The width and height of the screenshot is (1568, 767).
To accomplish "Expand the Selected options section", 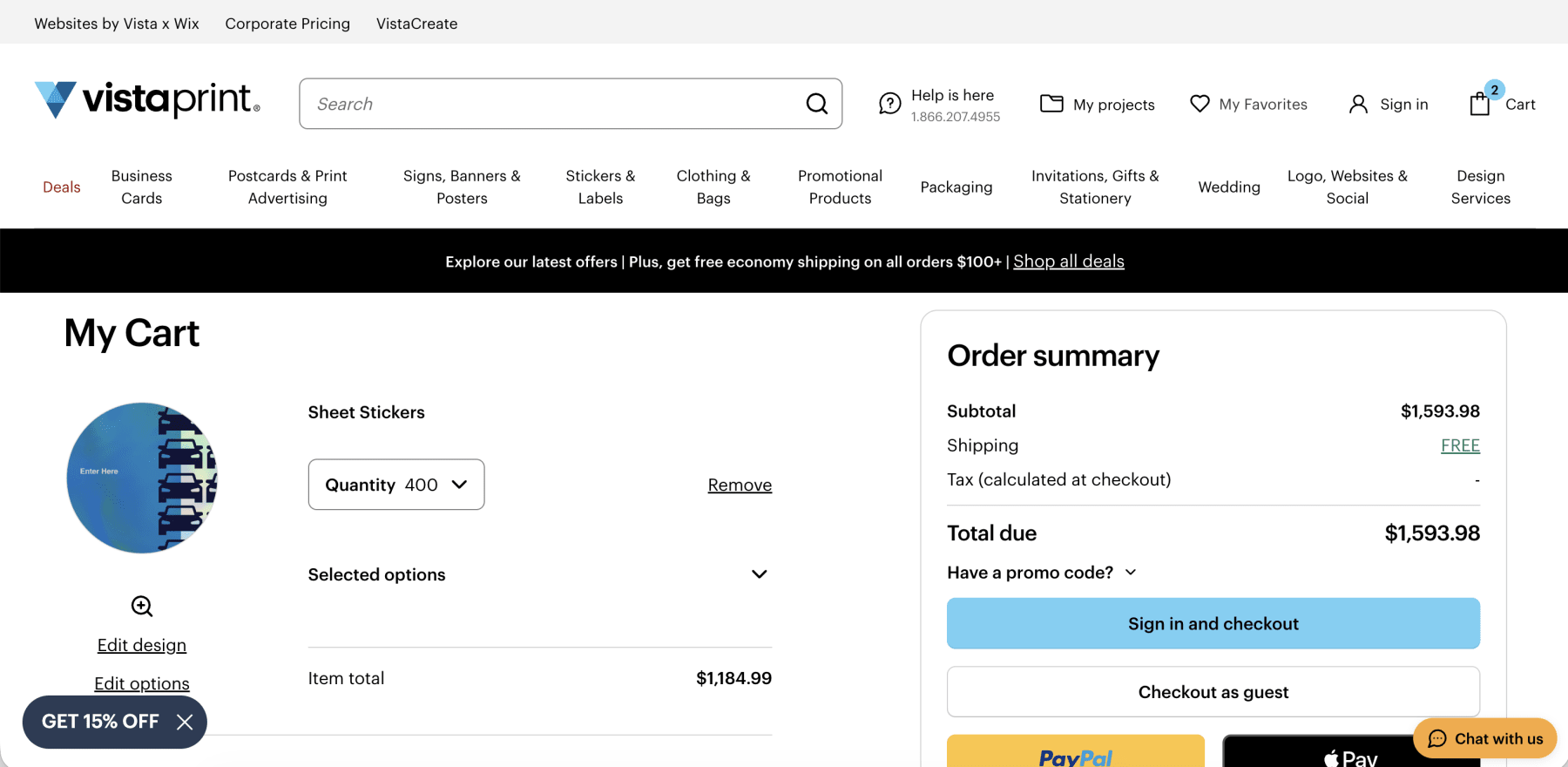I will coord(540,574).
